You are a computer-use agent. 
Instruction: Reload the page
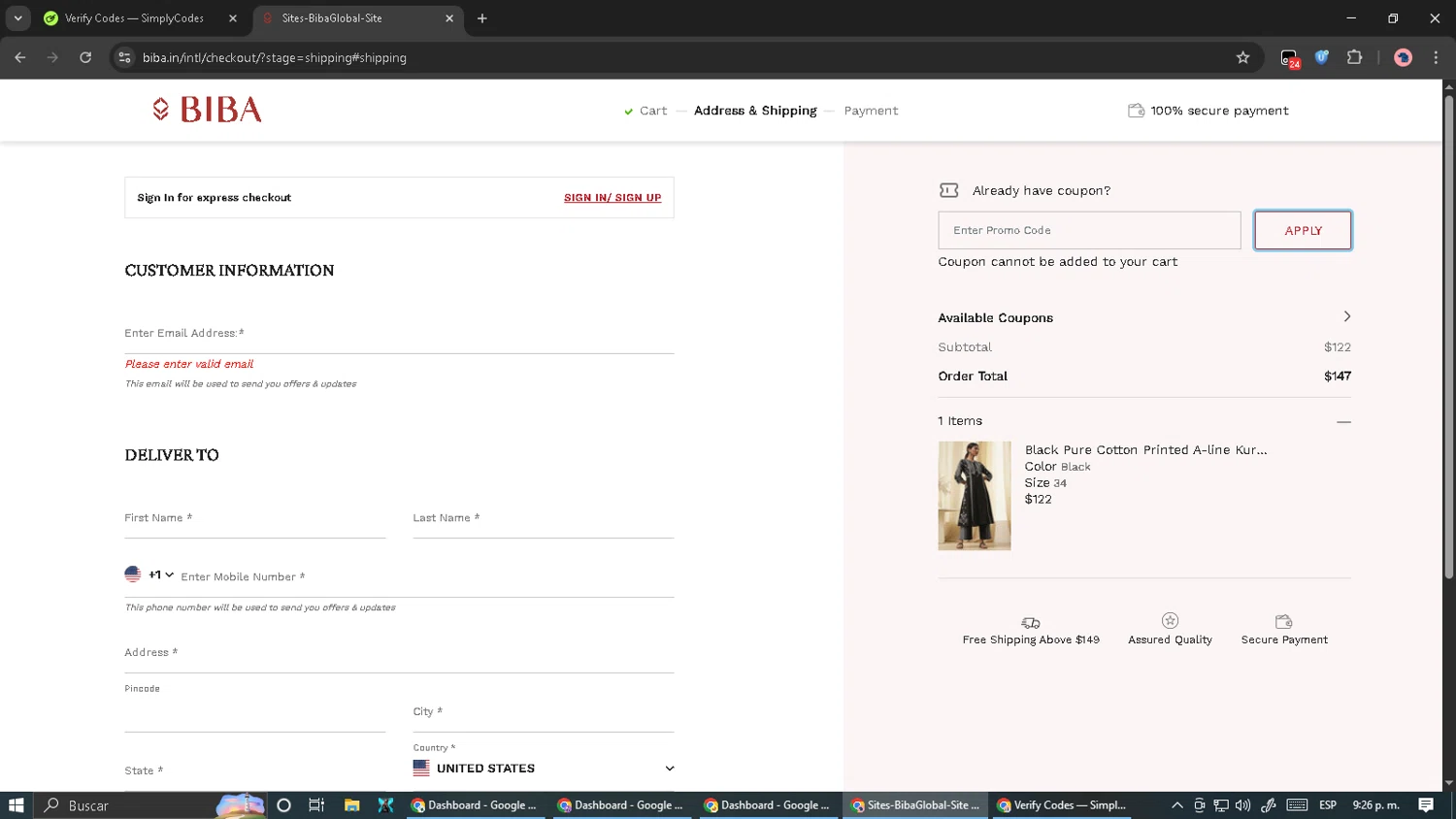click(x=85, y=57)
